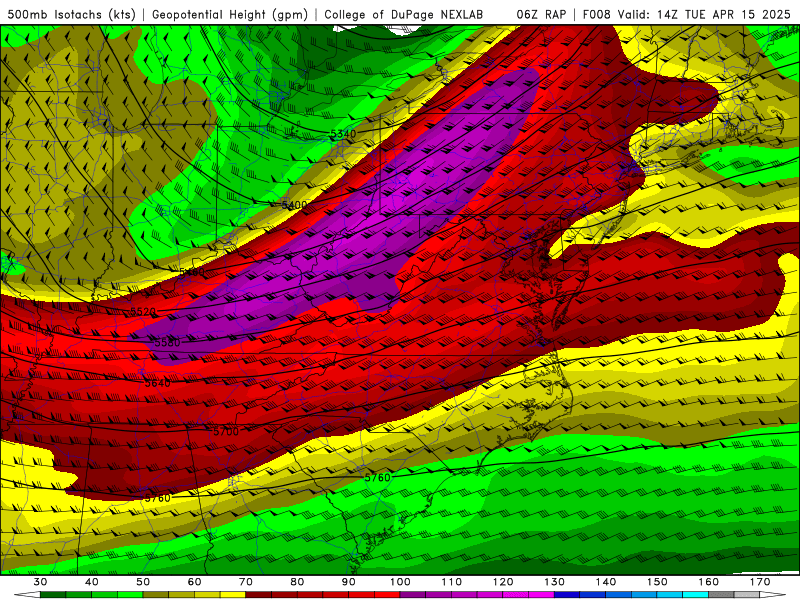Click the 'College of DuPage NEXLAB' label

tap(404, 14)
